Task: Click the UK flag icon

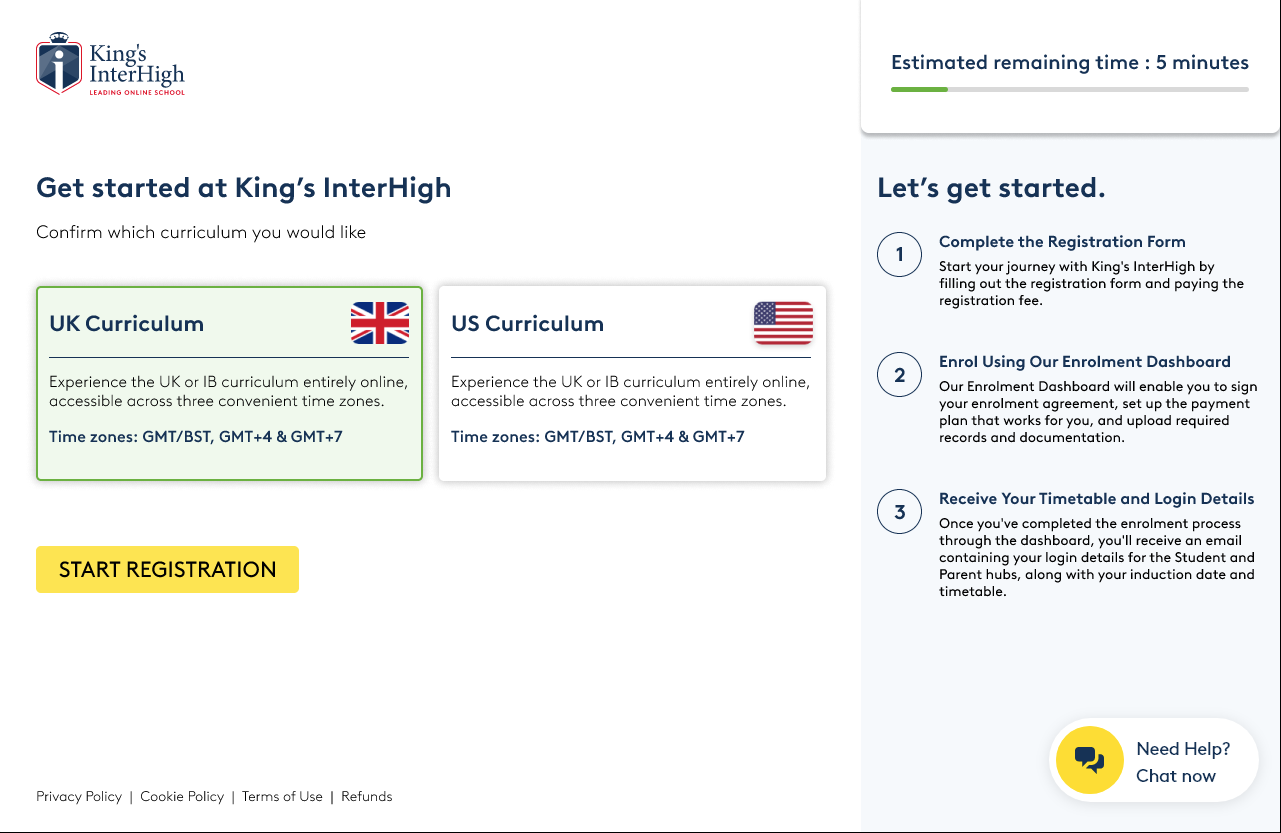Action: pos(380,323)
